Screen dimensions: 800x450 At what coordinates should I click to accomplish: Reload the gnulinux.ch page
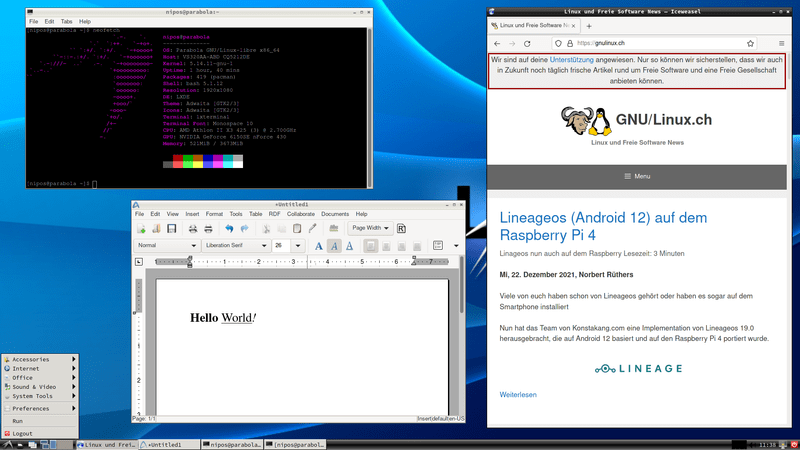527,43
